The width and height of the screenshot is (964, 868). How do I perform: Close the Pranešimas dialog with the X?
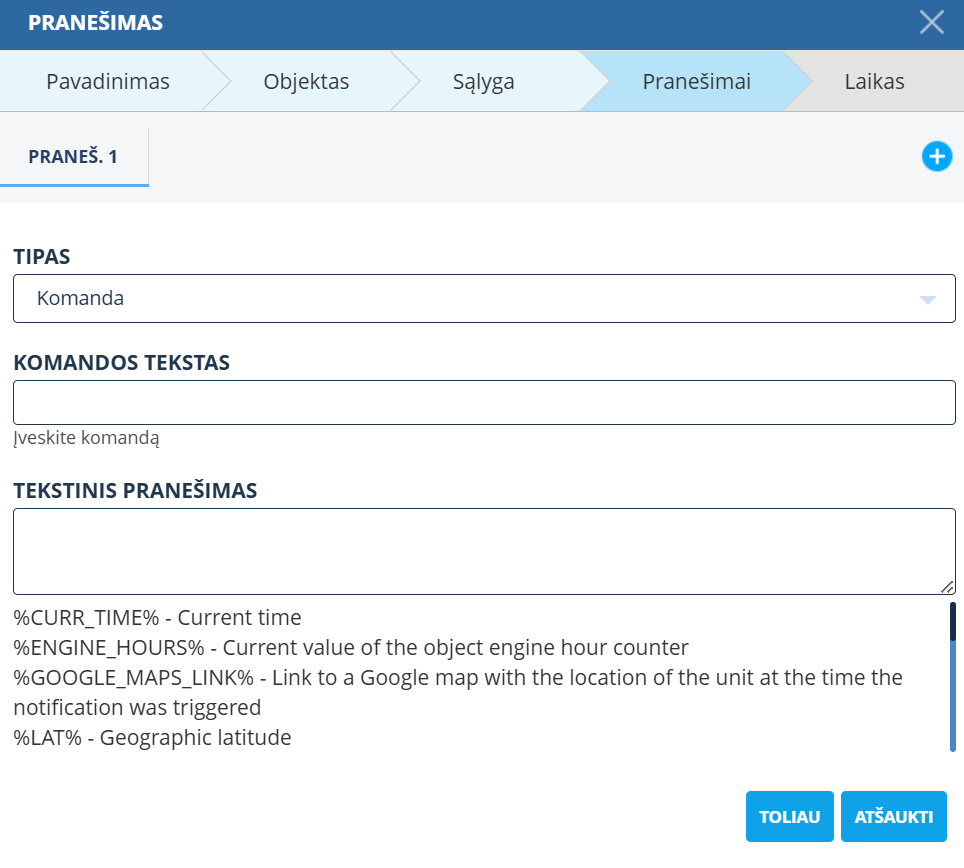click(x=931, y=23)
